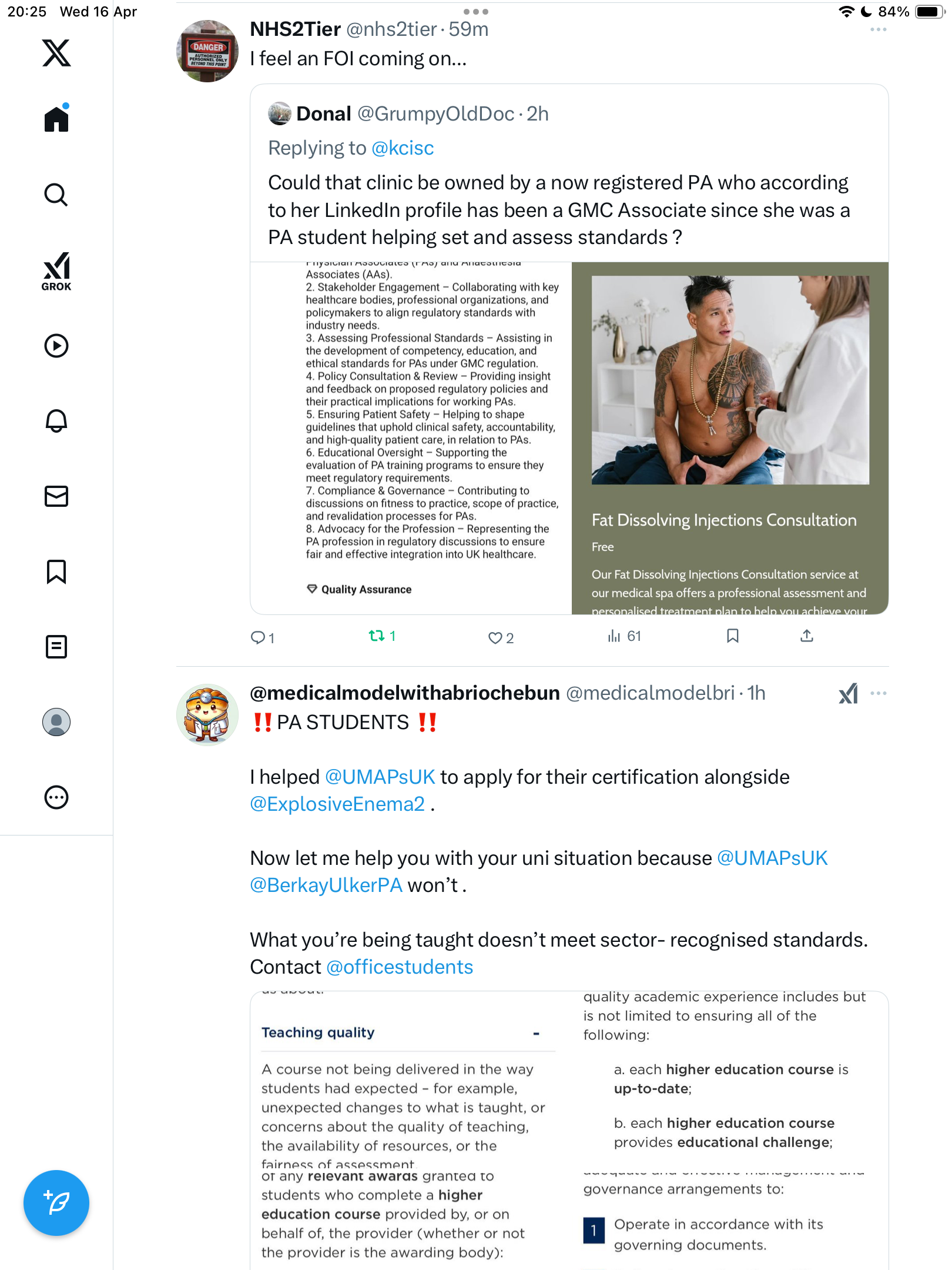This screenshot has height=1270, width=952.
Task: Open more options for NHS2Tier post
Action: click(879, 29)
